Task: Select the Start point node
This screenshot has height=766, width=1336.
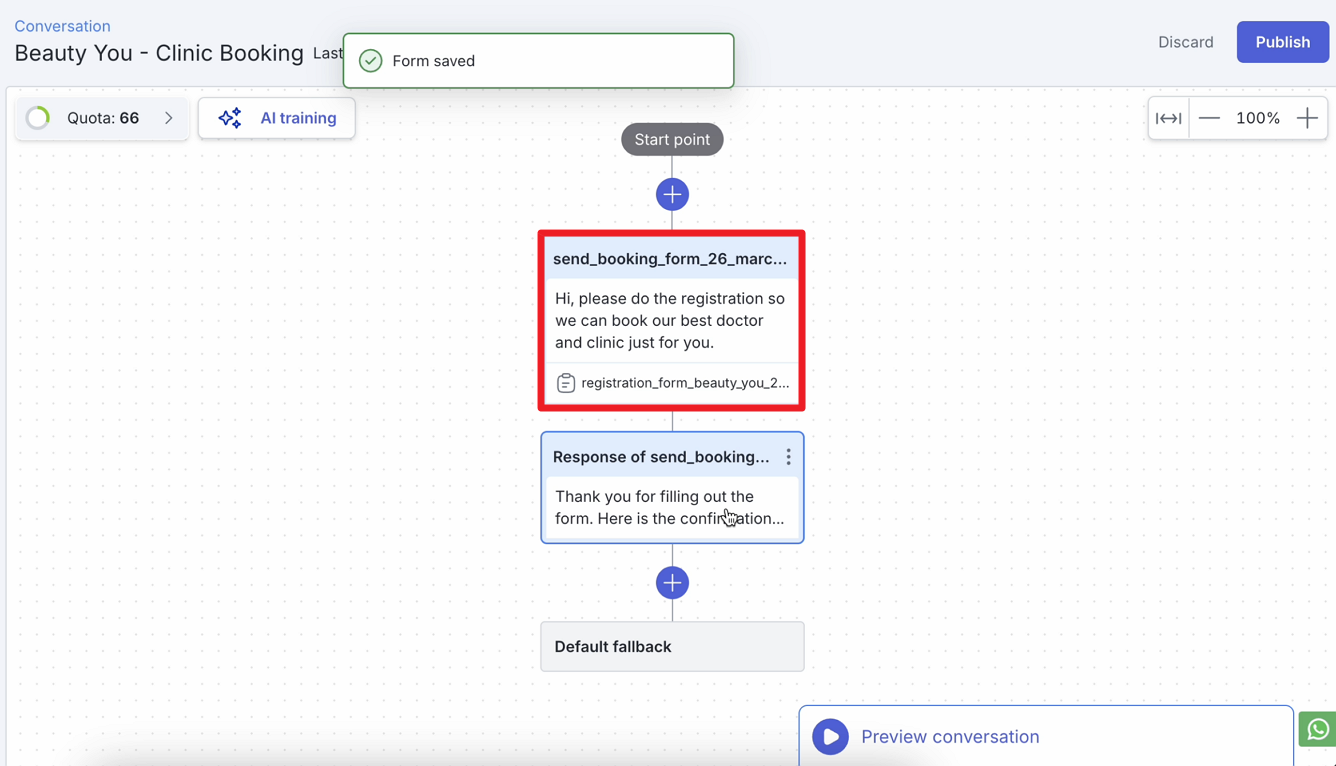Action: click(672, 139)
